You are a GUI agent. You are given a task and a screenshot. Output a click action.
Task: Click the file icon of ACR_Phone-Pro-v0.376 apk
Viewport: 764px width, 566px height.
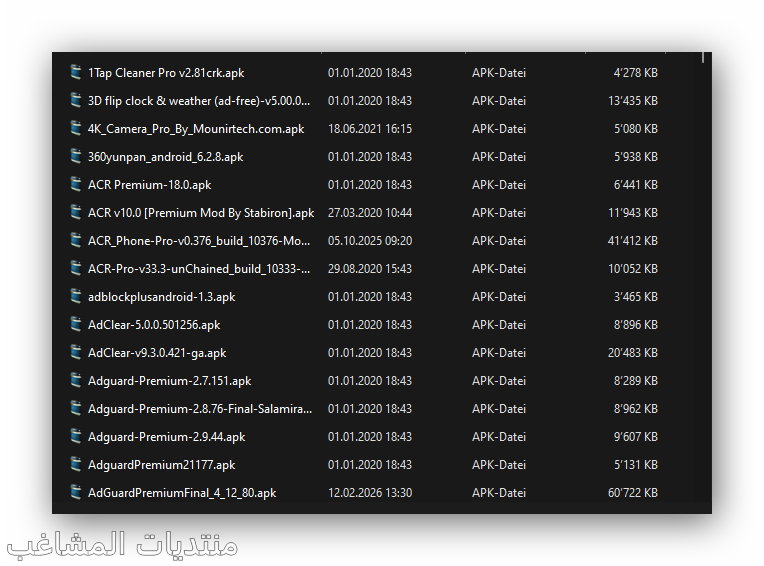[76, 240]
